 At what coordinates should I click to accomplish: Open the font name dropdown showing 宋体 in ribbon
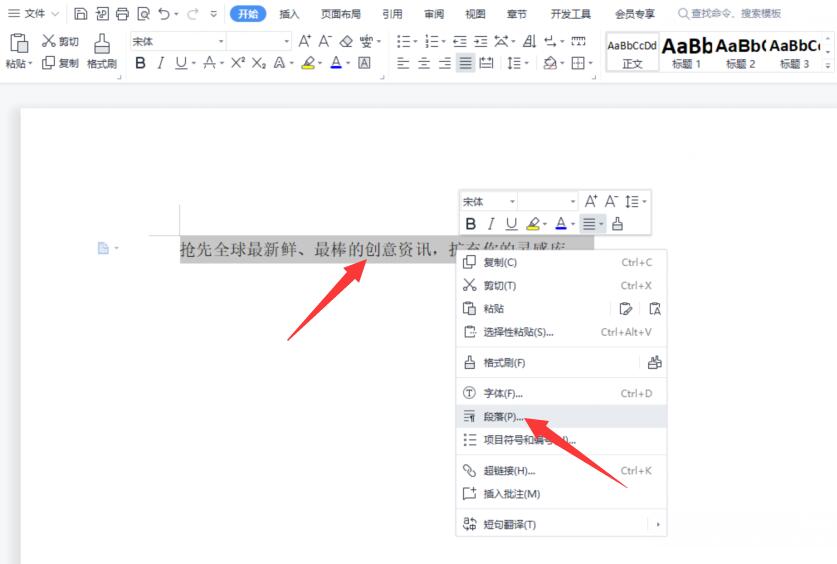(176, 41)
